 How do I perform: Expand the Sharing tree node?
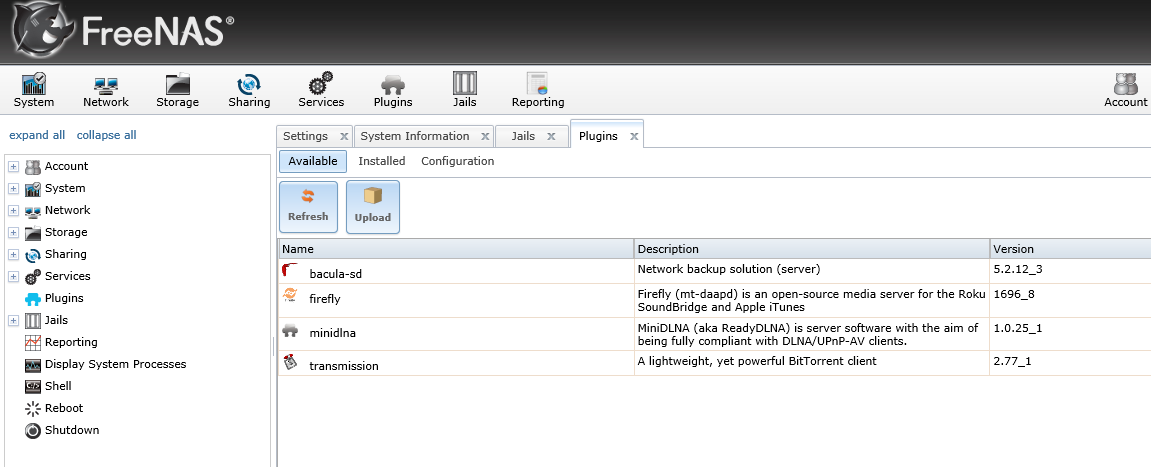[13, 255]
